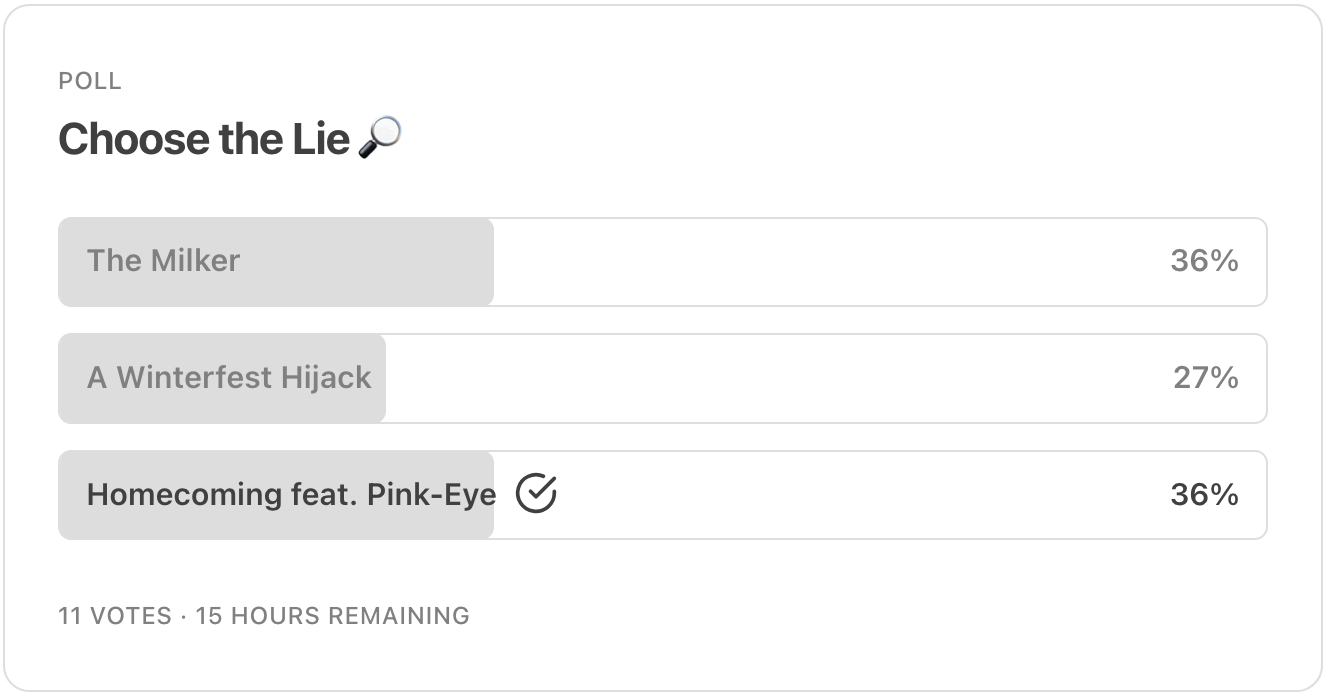The image size is (1324, 696).
Task: Select Homecoming feat. Pink-Eye poll option
Action: [662, 495]
